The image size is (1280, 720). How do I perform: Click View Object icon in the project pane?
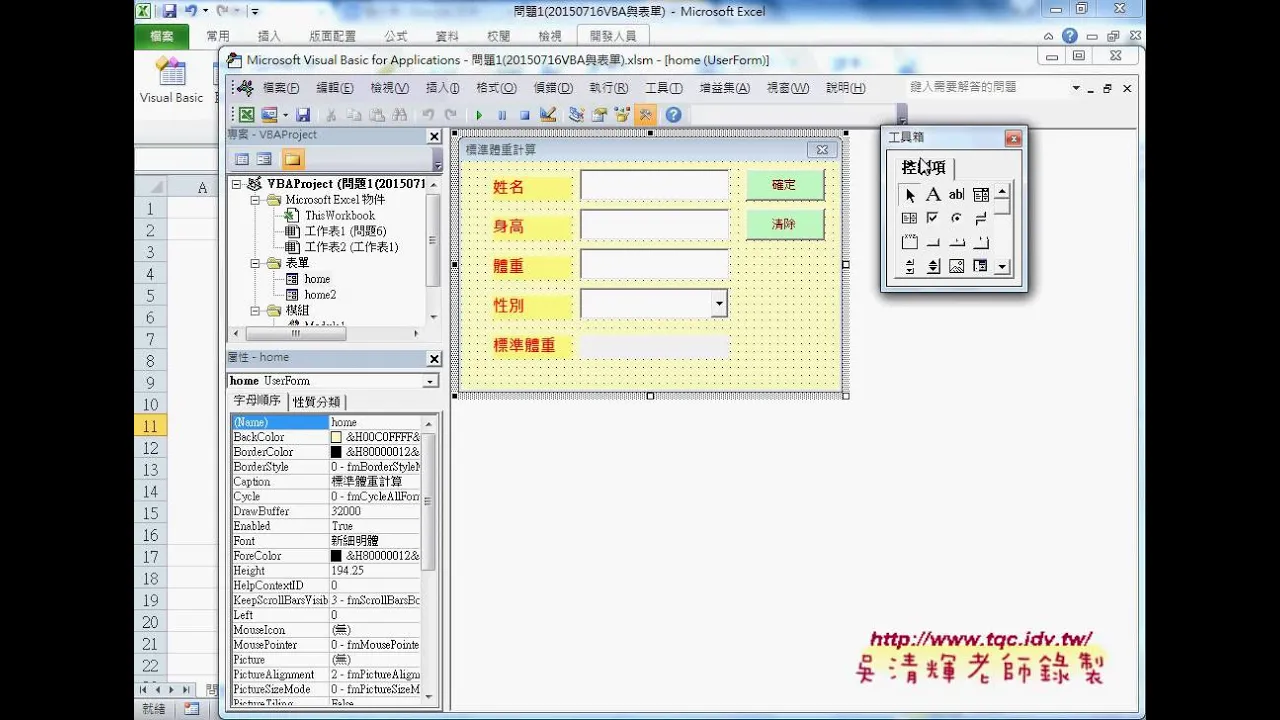264,159
